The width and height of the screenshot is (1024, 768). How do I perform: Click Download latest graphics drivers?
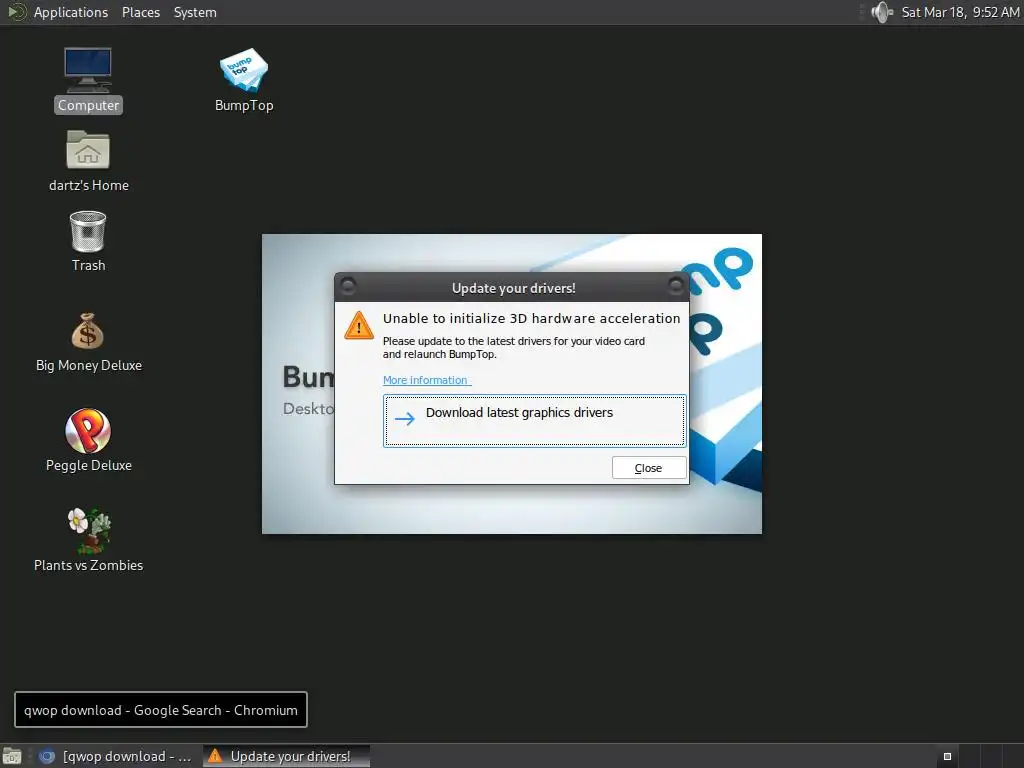(534, 421)
